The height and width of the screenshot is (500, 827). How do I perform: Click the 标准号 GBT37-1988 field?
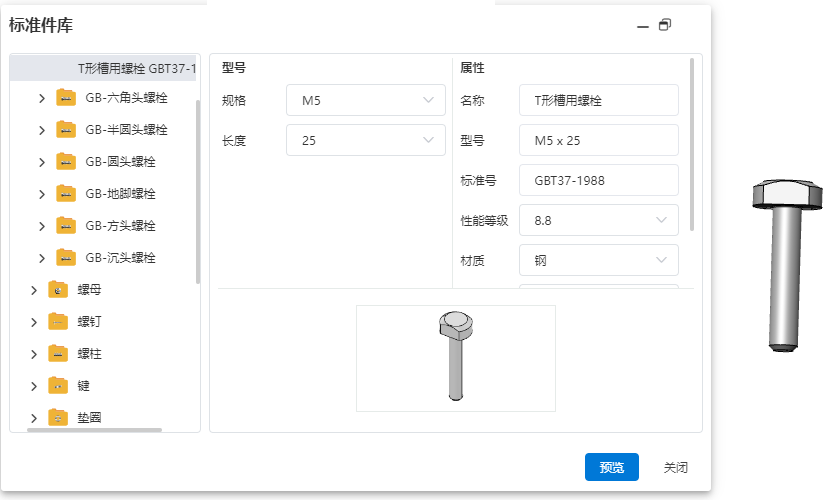pos(599,180)
